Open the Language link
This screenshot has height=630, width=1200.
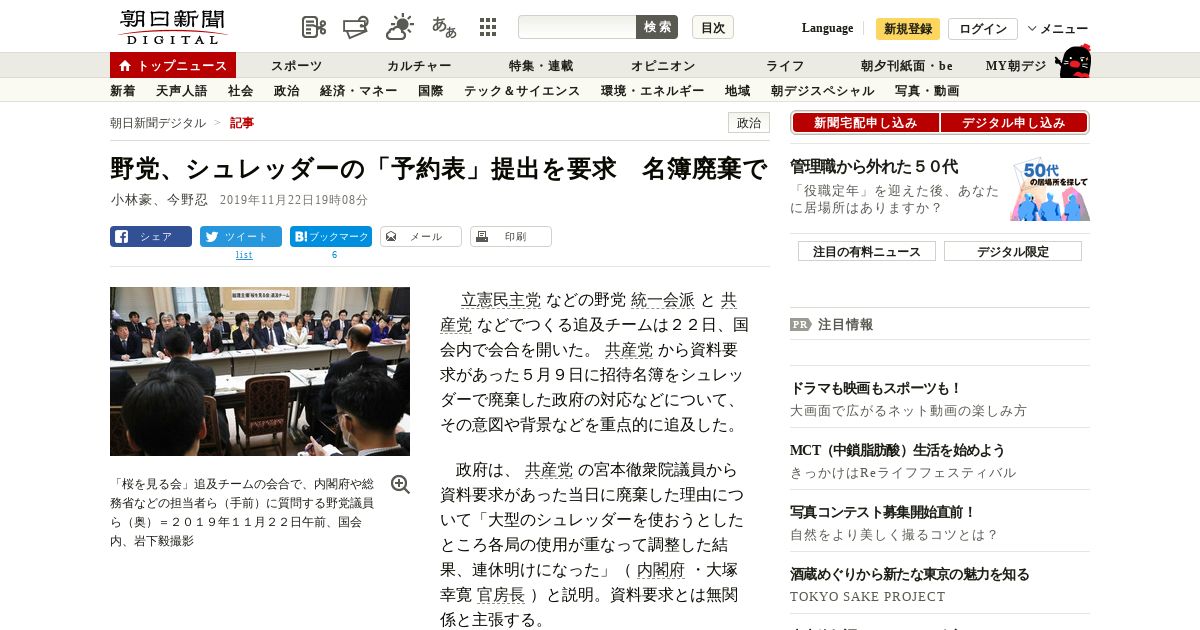click(x=827, y=28)
